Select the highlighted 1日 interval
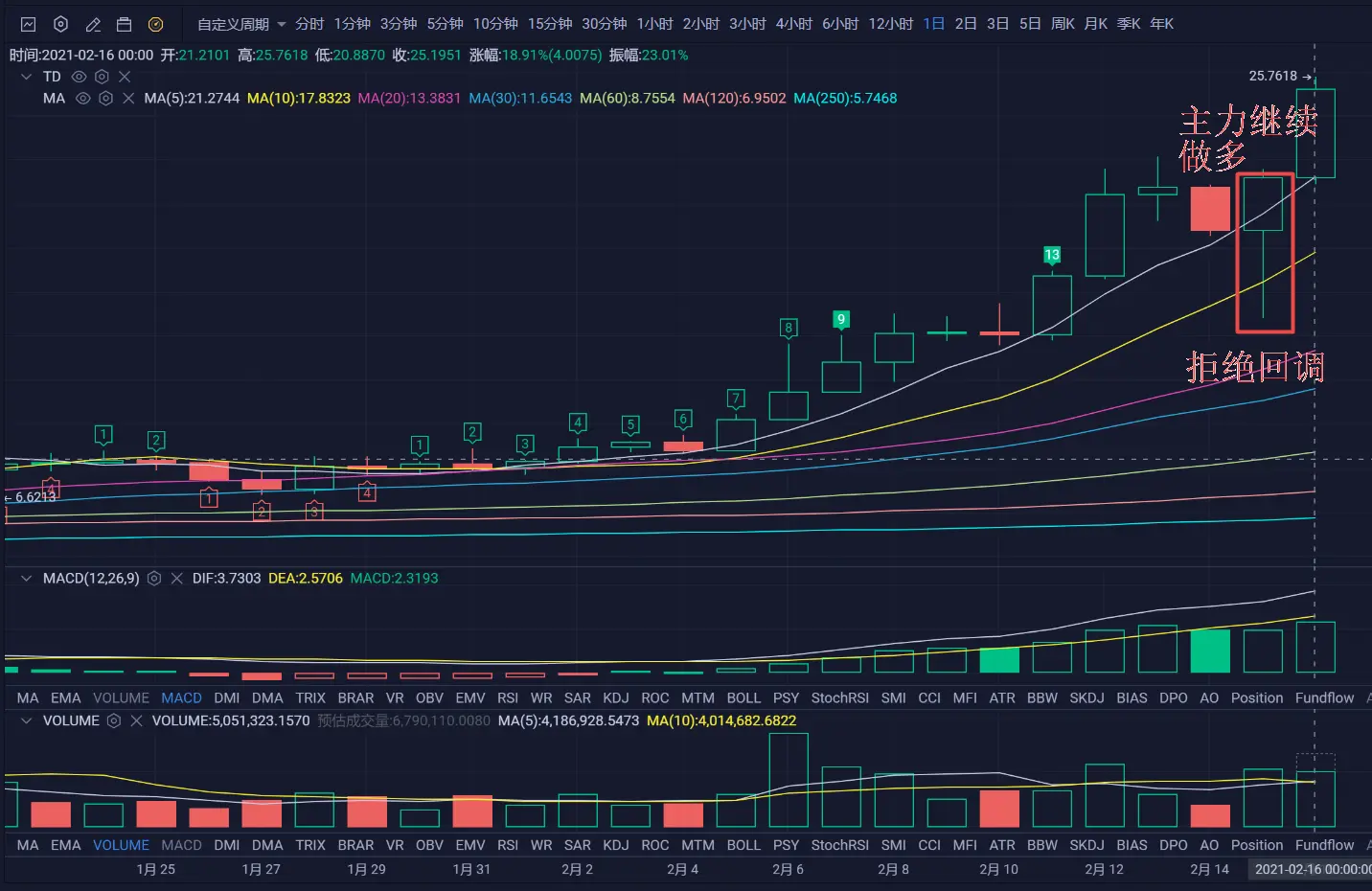 point(934,24)
